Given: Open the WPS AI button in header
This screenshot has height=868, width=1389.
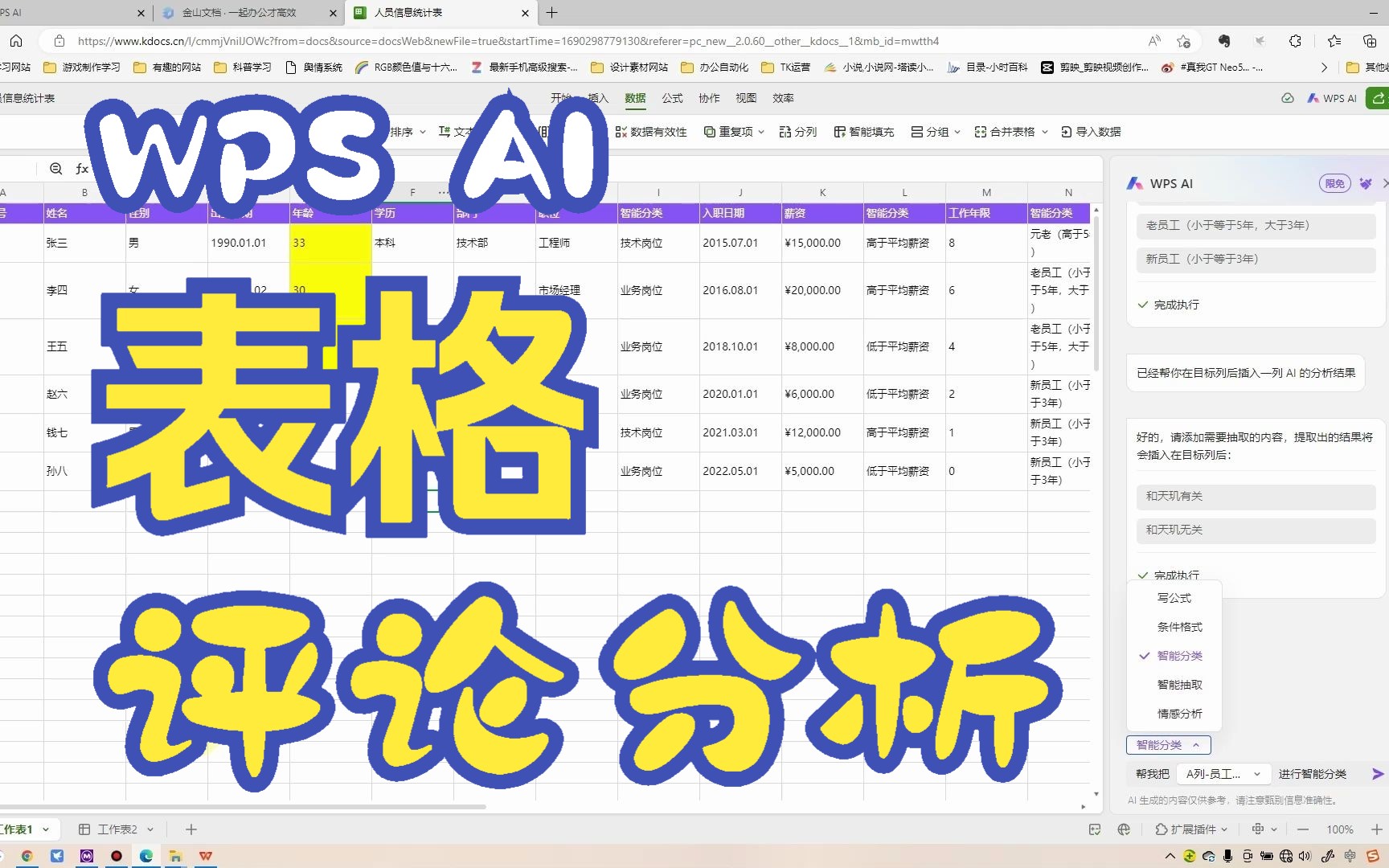Looking at the screenshot, I should point(1331,98).
